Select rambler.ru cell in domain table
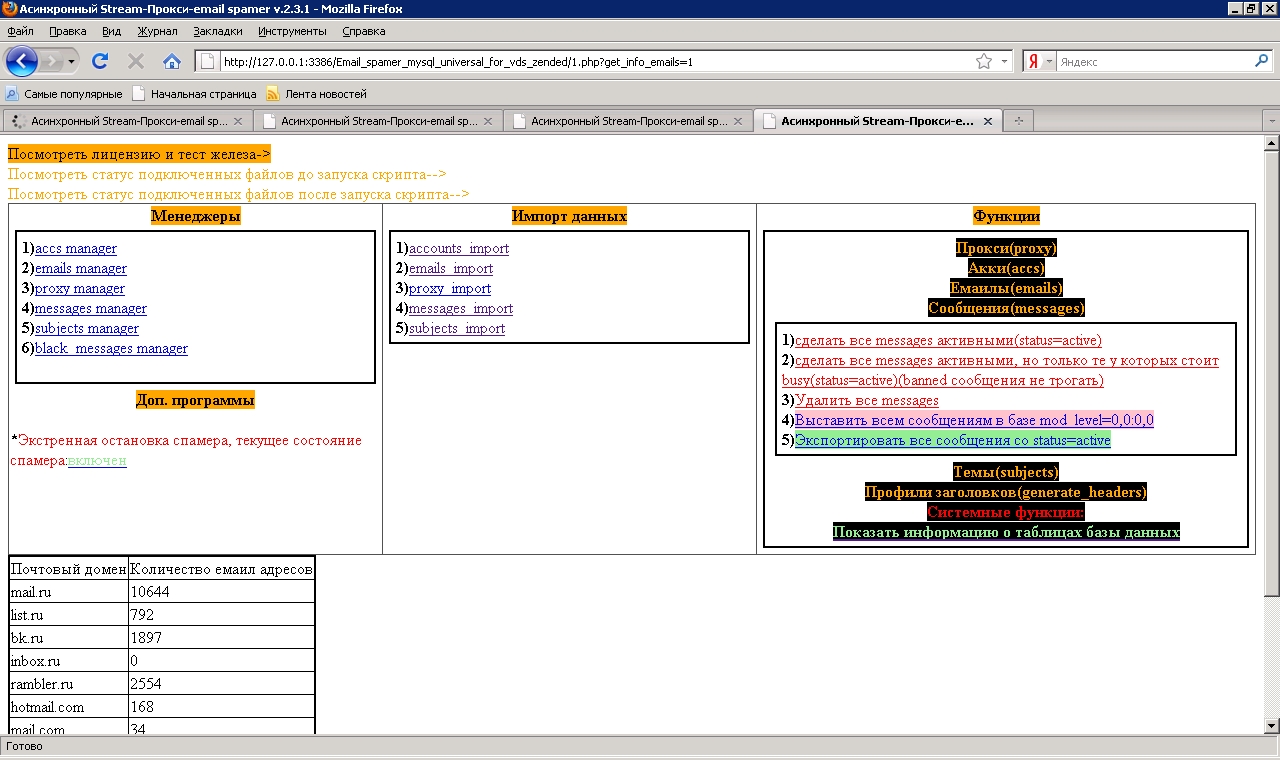 (68, 684)
